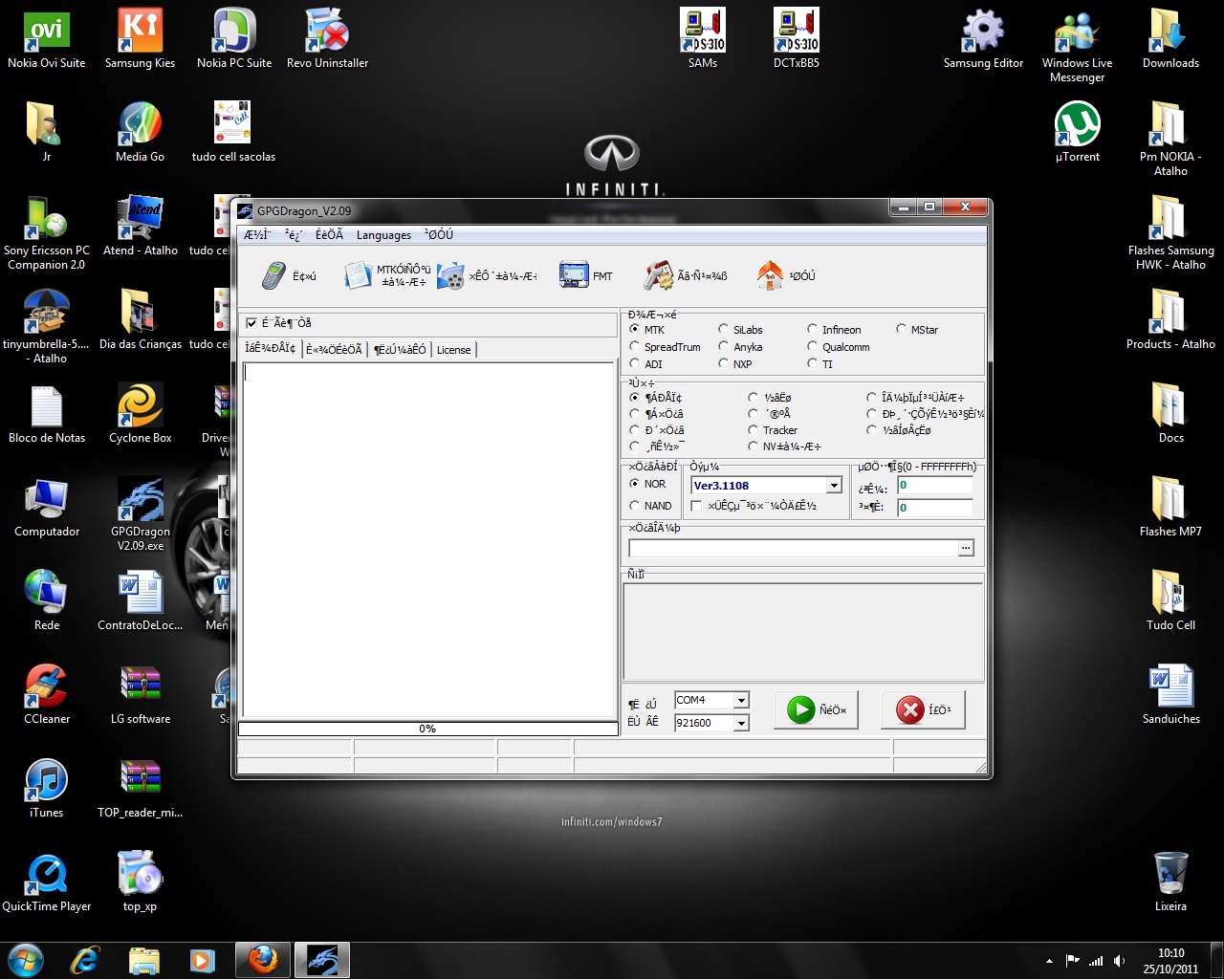Viewport: 1224px width, 980px height.
Task: Select the SpreadTrum radio button
Action: pyautogui.click(x=635, y=347)
